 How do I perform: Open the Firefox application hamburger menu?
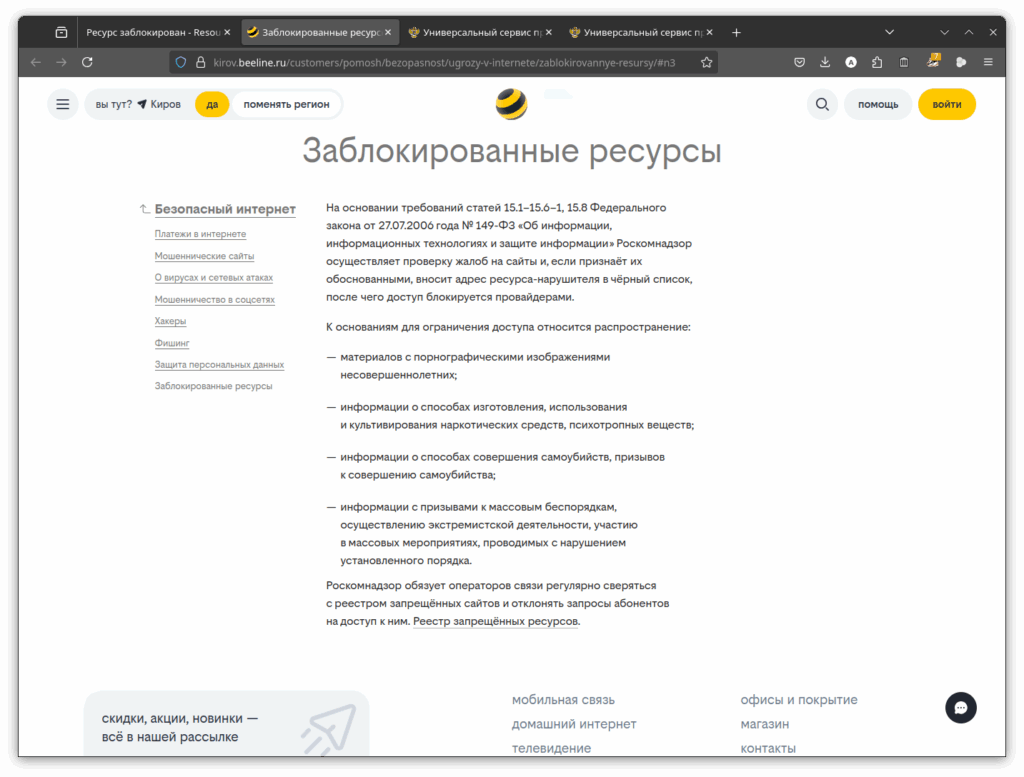(988, 62)
